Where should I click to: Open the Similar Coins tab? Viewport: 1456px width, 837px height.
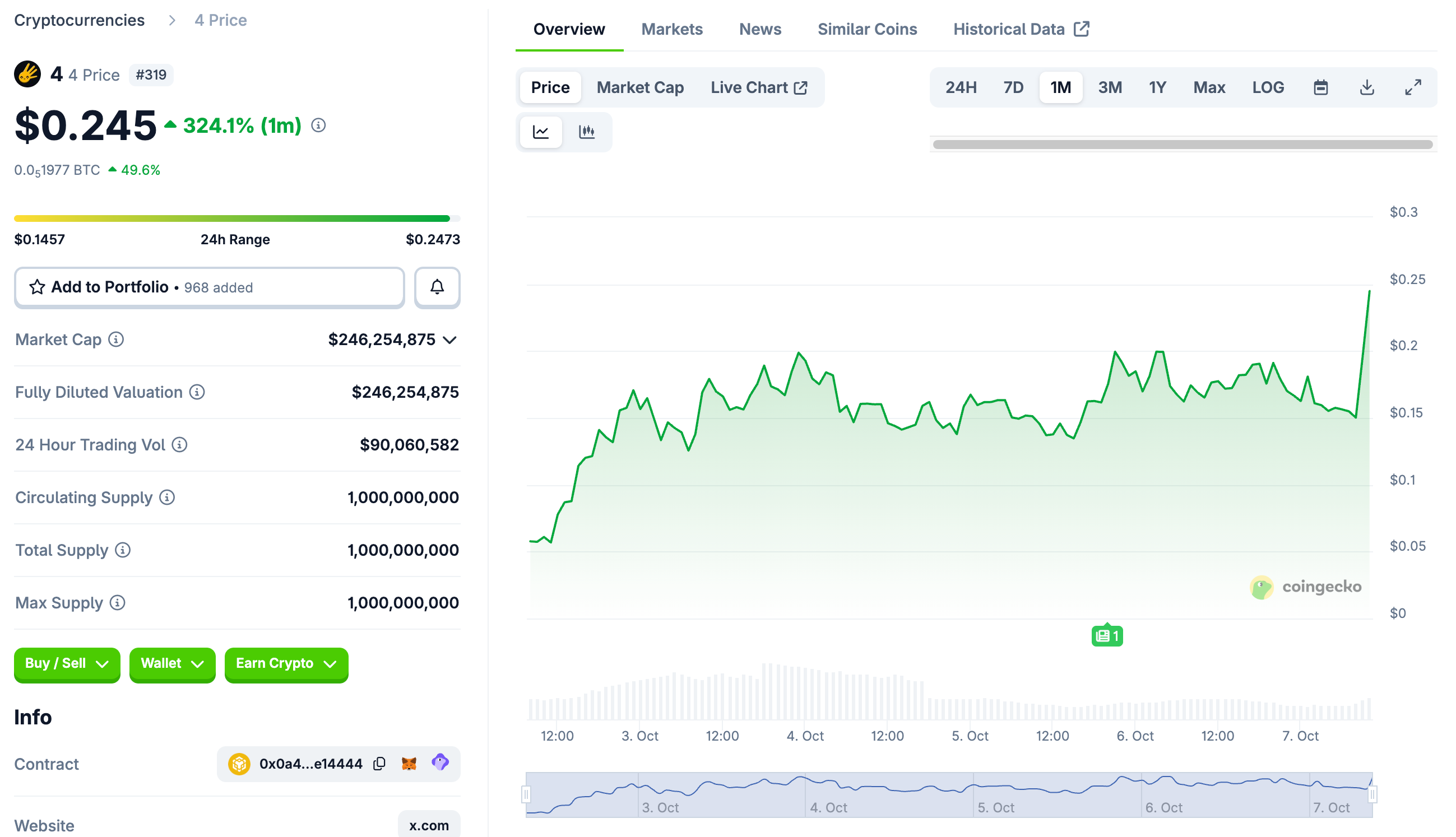point(866,29)
